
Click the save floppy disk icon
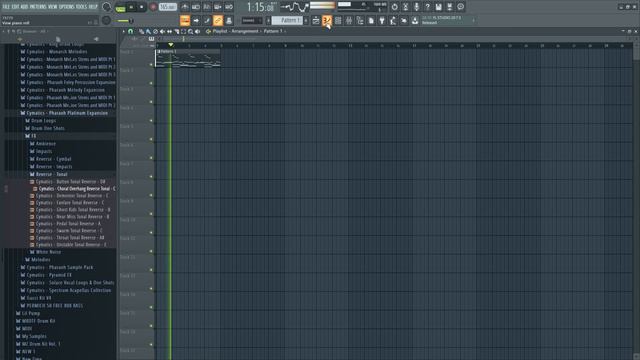438,7
